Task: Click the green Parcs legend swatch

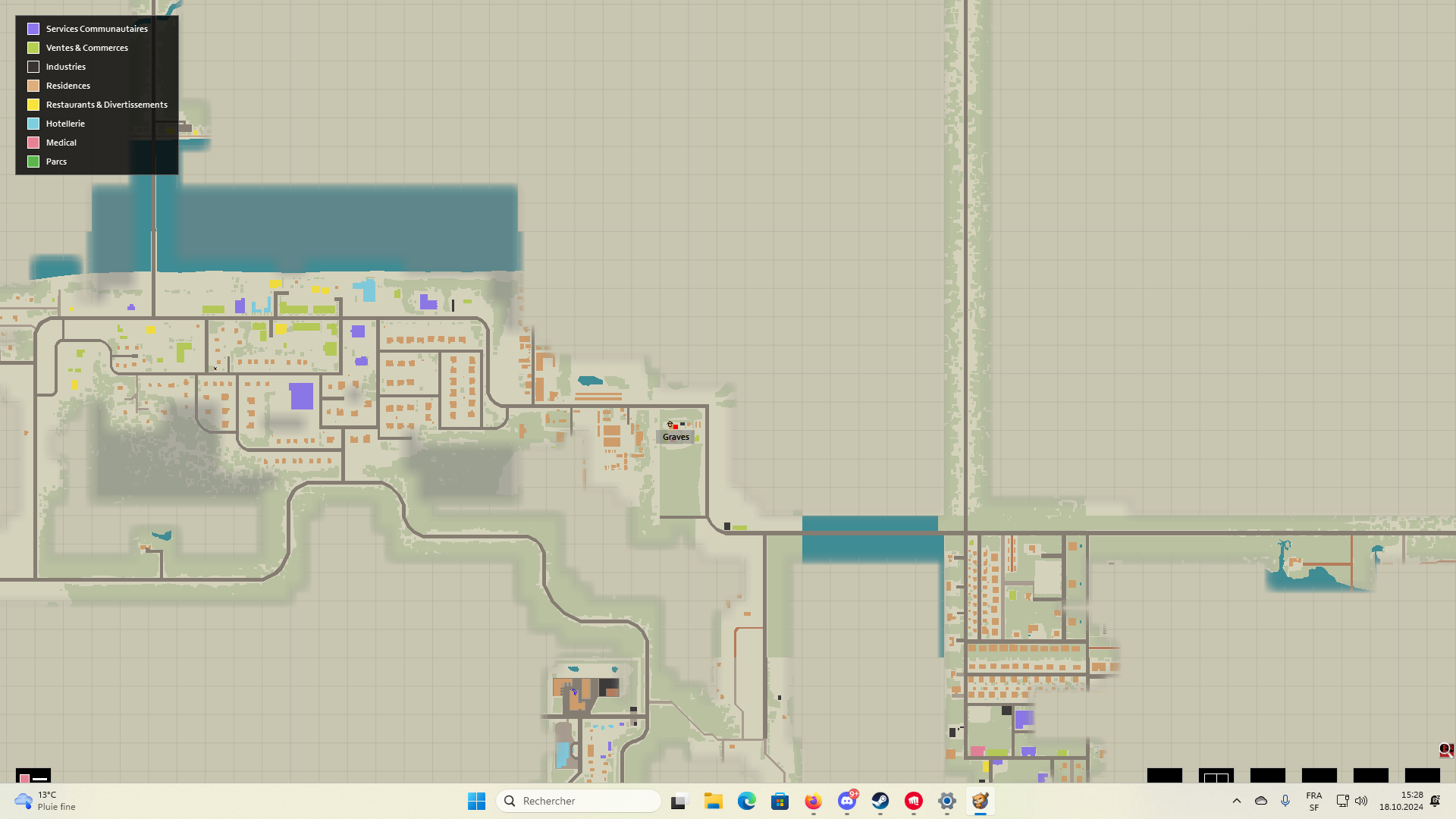Action: 33,162
